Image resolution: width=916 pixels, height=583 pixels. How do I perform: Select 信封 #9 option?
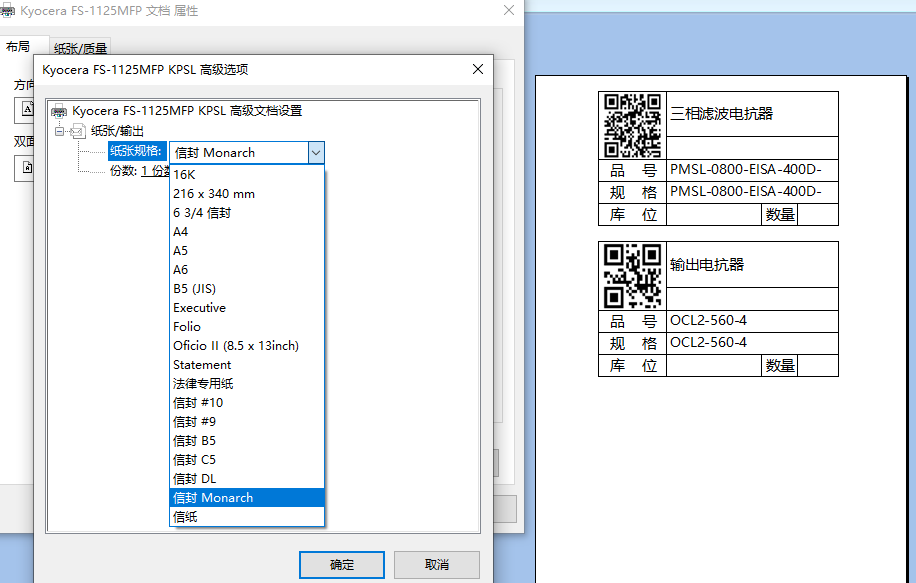click(x=247, y=421)
